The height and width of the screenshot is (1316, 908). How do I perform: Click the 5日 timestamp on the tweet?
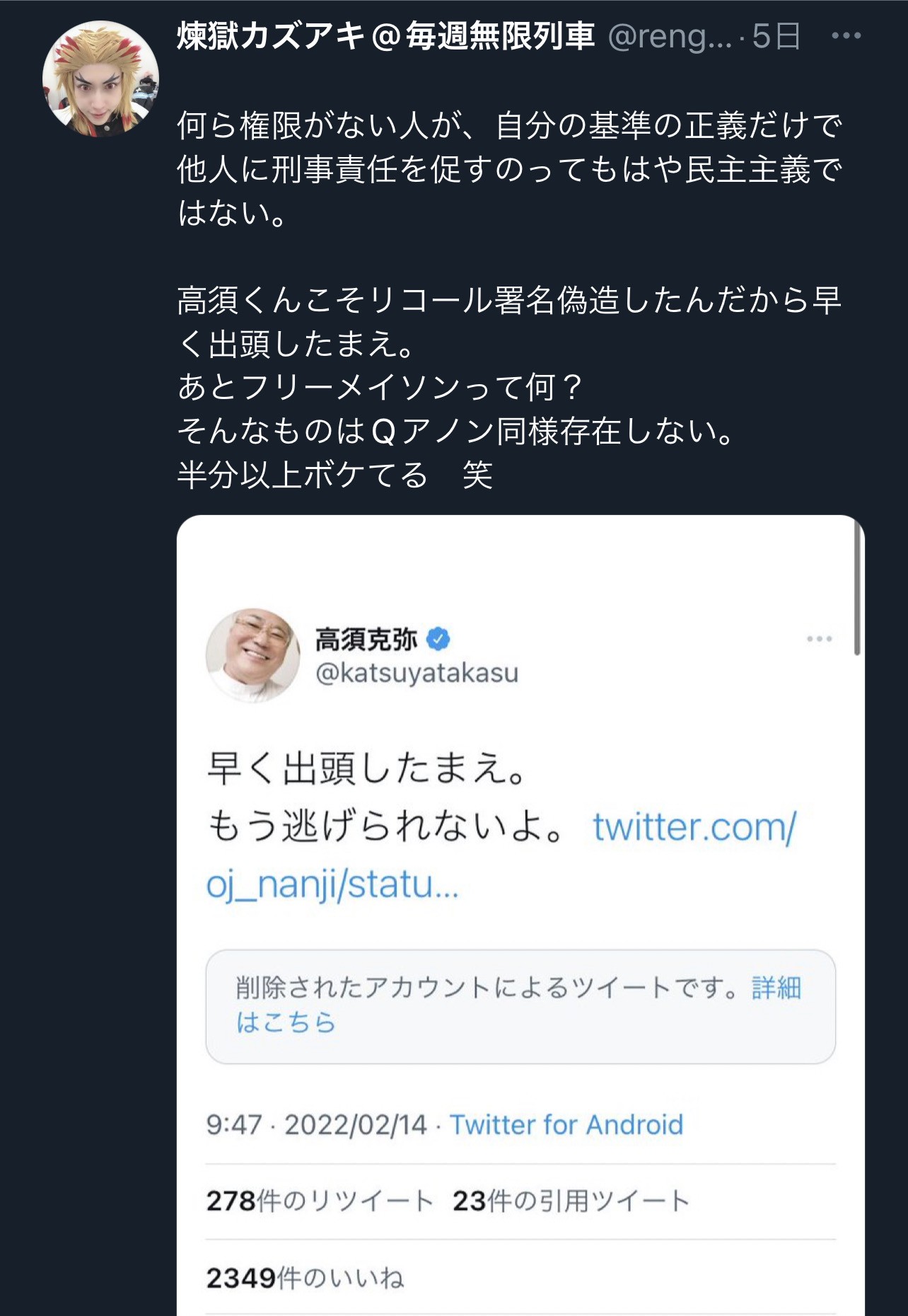point(776,36)
